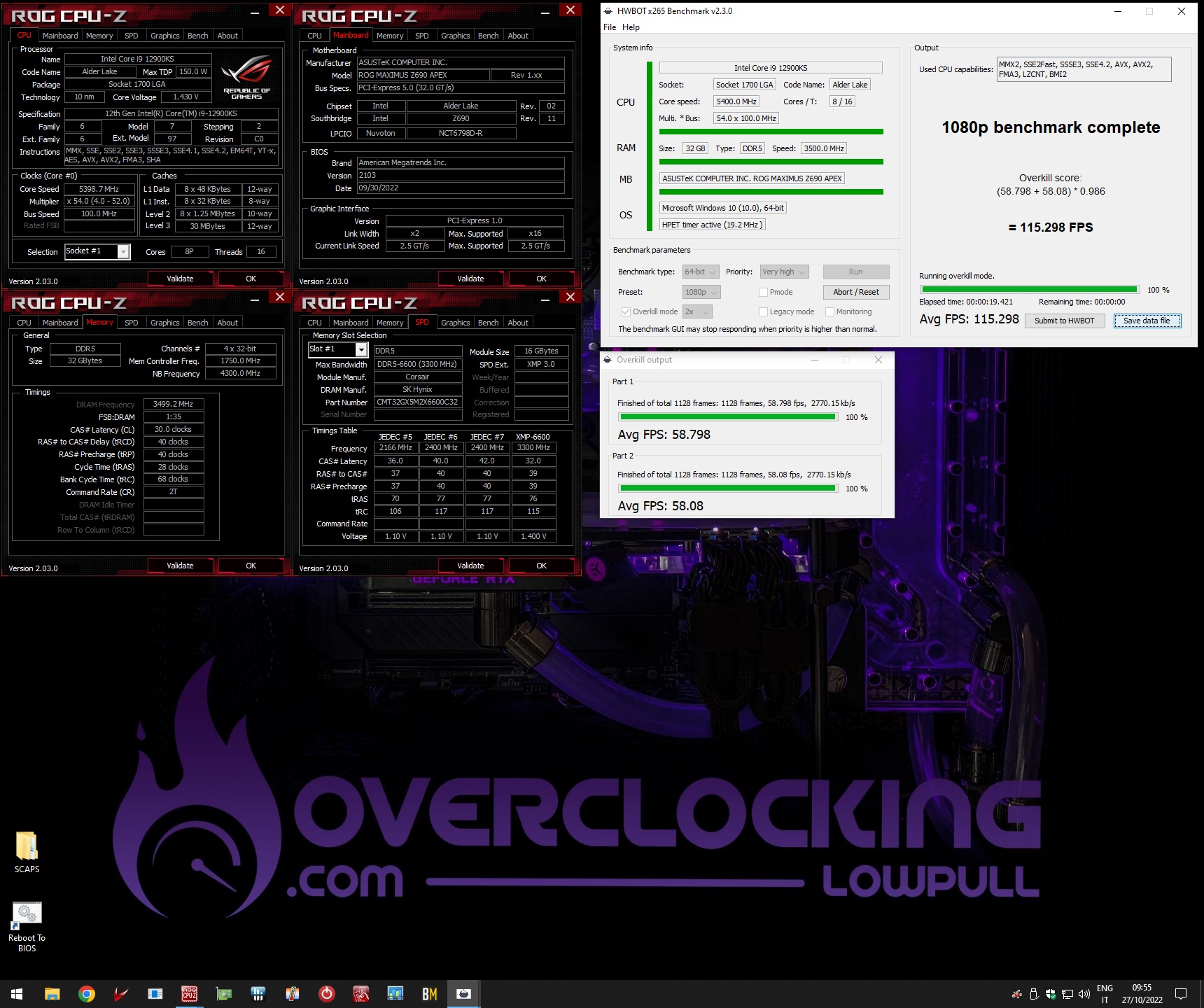Toggle the Legacy mode checkbox
Viewport: 1204px width, 1008px height.
click(x=764, y=311)
